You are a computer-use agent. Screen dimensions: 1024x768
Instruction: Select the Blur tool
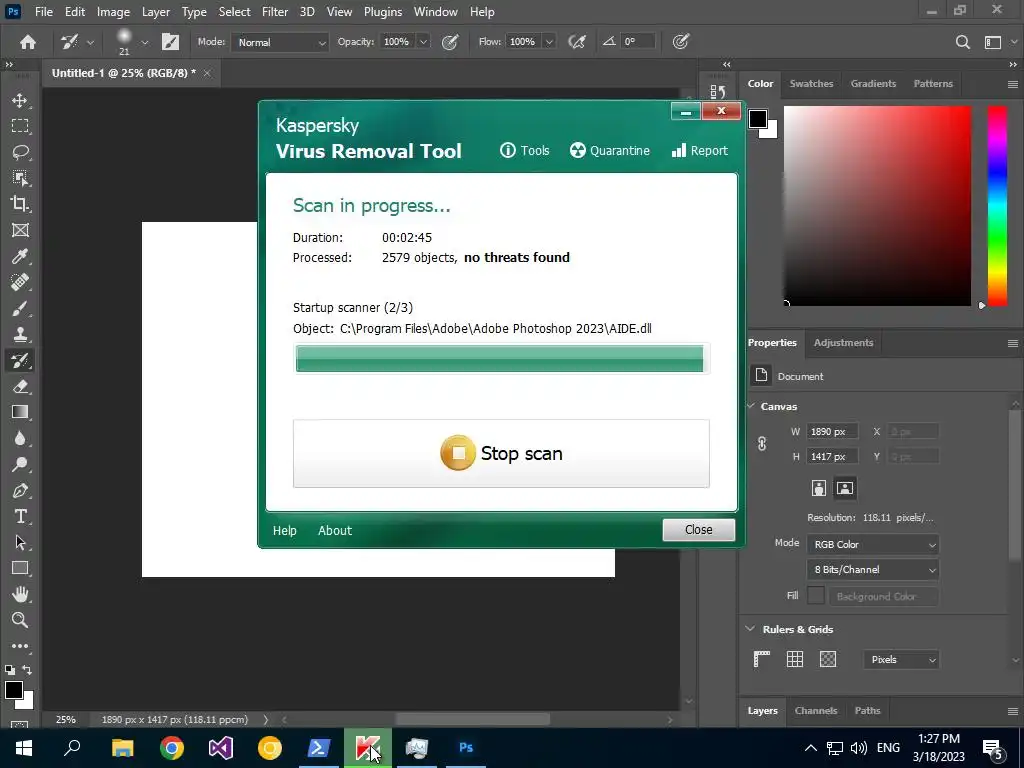[20, 438]
